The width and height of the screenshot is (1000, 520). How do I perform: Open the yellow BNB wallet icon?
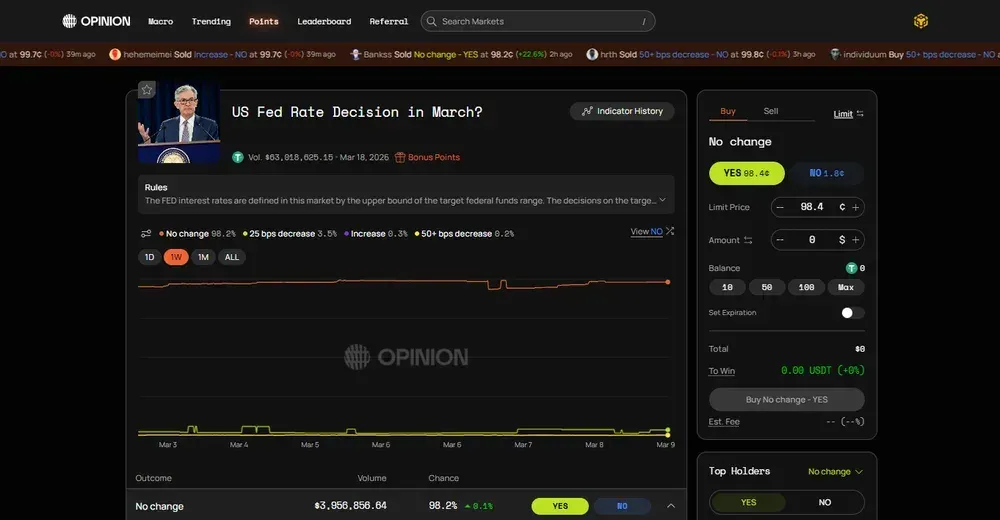pos(920,21)
